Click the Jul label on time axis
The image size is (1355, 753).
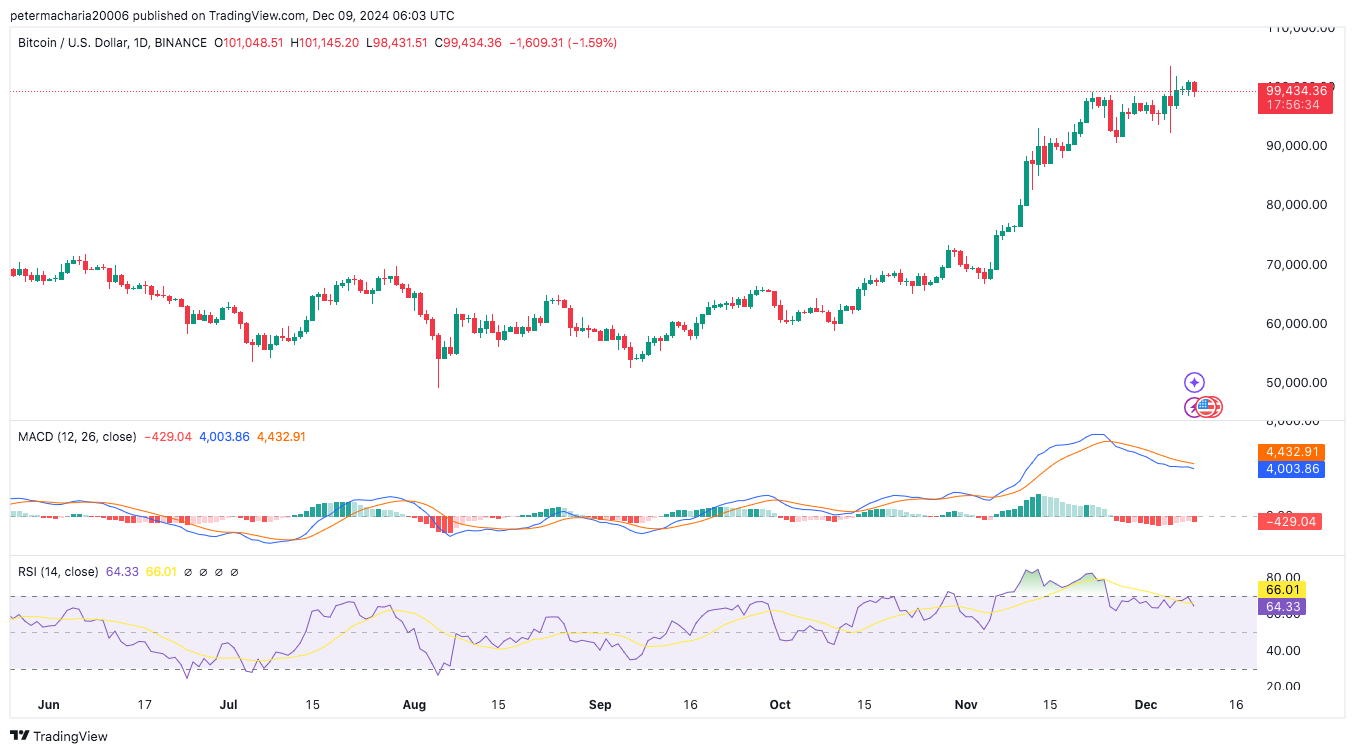pyautogui.click(x=228, y=704)
